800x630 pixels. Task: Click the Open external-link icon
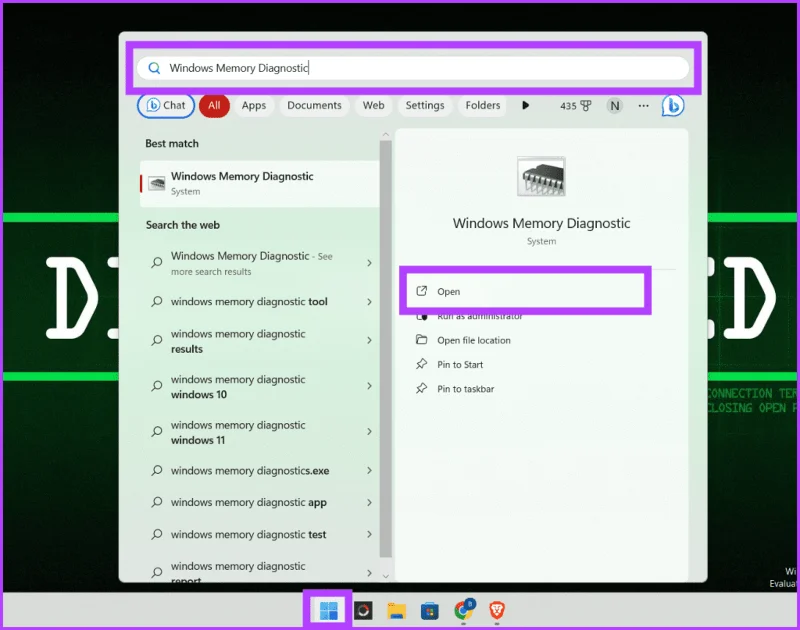pyautogui.click(x=421, y=291)
